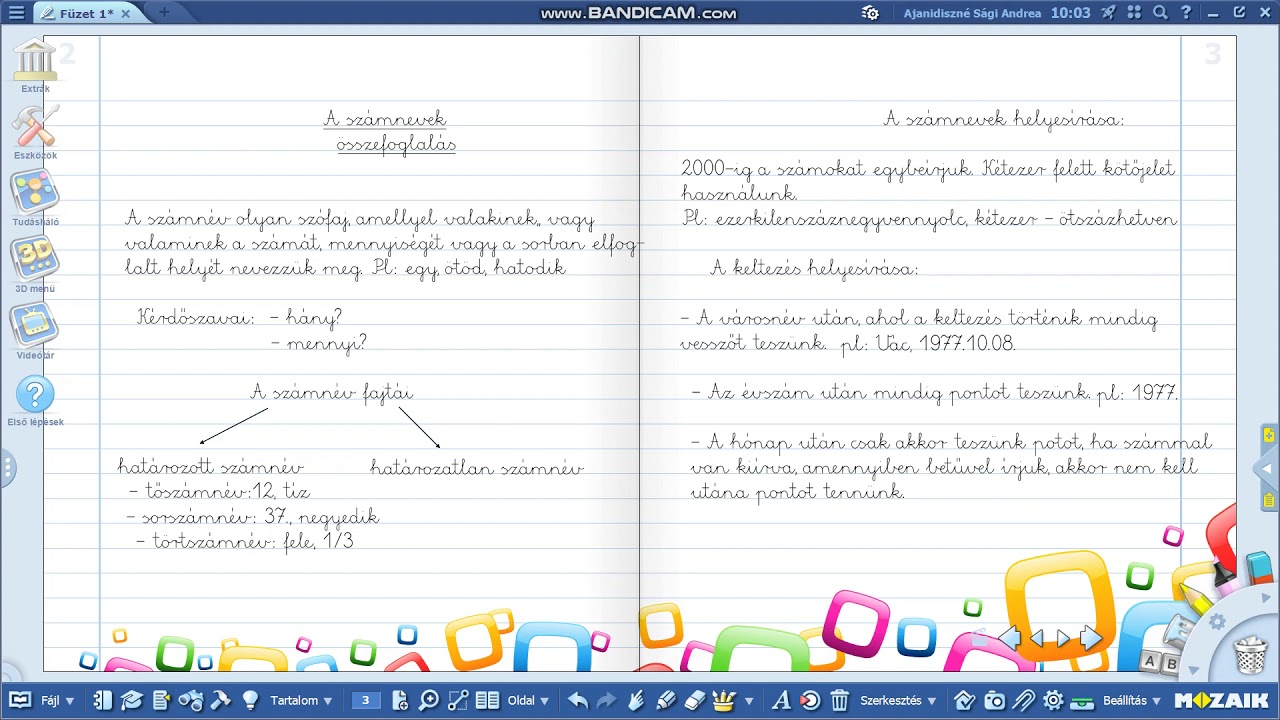The width and height of the screenshot is (1280, 720).
Task: Toggle the two-page view icon
Action: [487, 700]
